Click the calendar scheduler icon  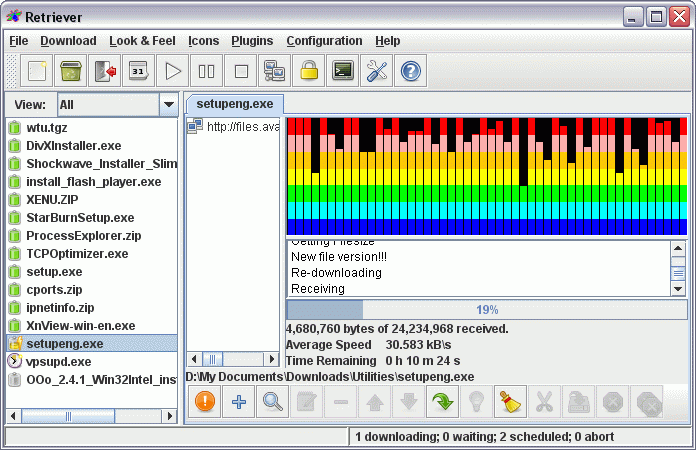pyautogui.click(x=139, y=71)
